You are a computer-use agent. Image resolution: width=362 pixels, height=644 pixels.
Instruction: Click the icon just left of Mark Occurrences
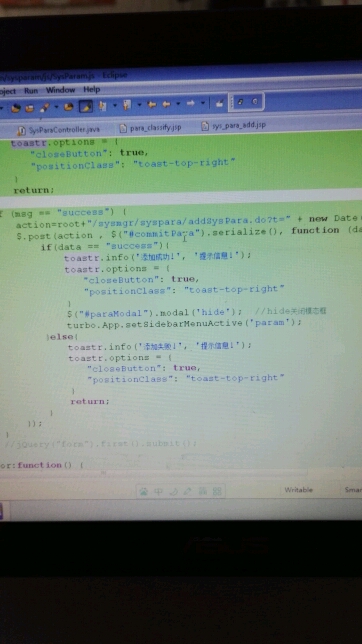(x=69, y=107)
